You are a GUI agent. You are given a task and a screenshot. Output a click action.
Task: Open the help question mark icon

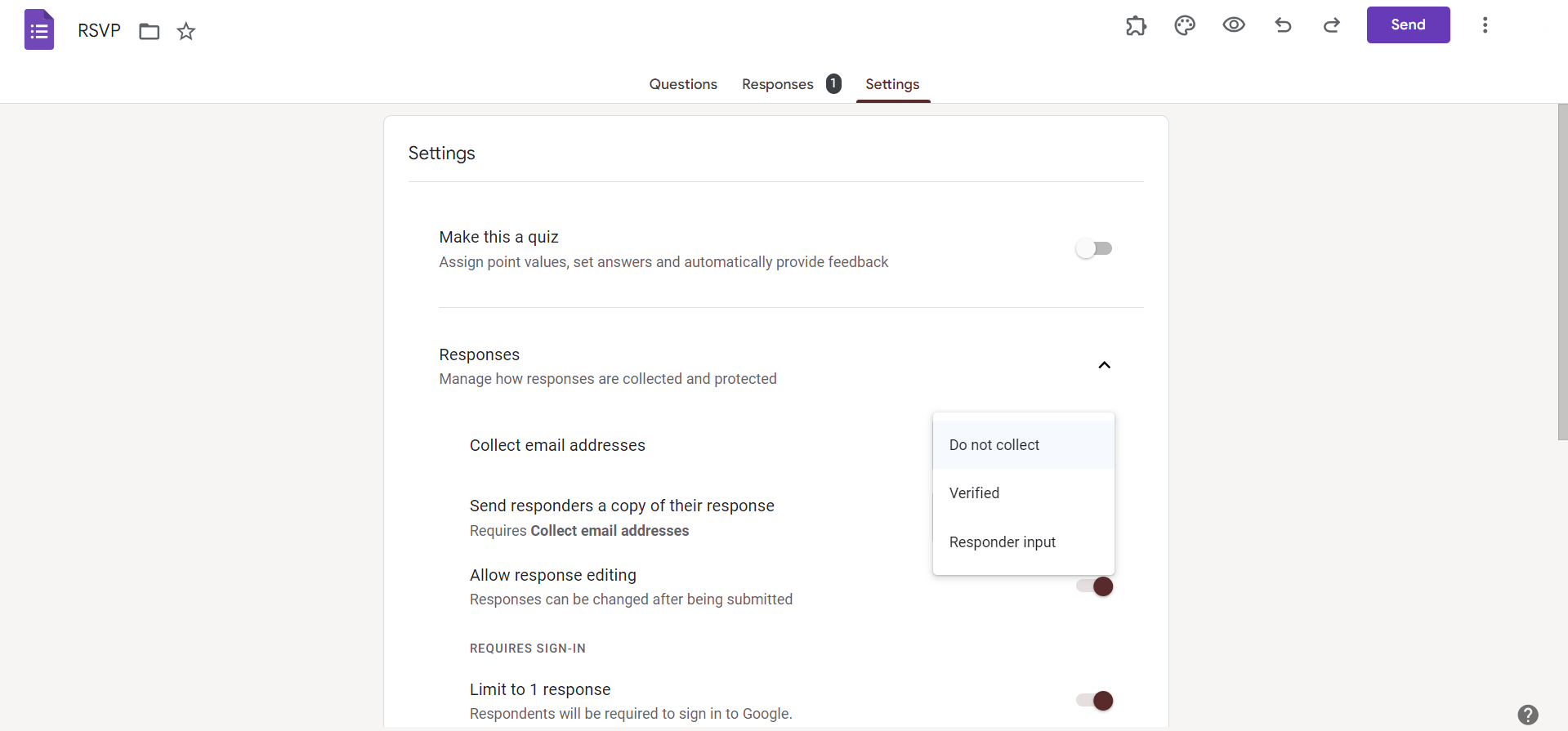[1527, 715]
